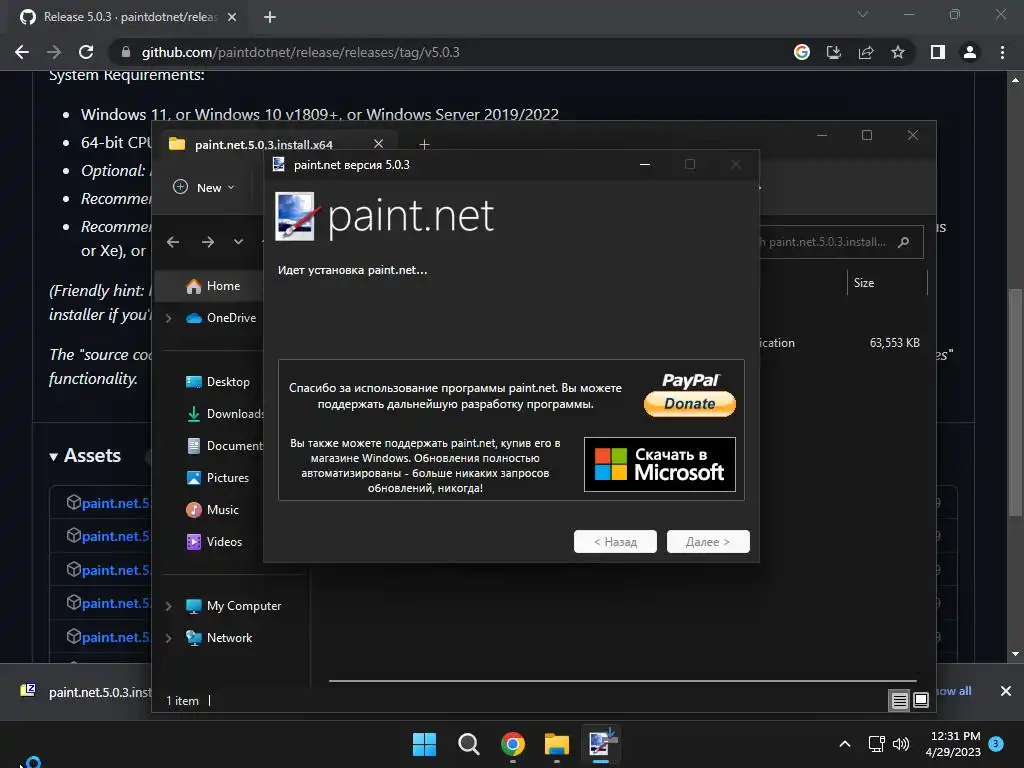Toggle the Chrome side panel

[938, 52]
